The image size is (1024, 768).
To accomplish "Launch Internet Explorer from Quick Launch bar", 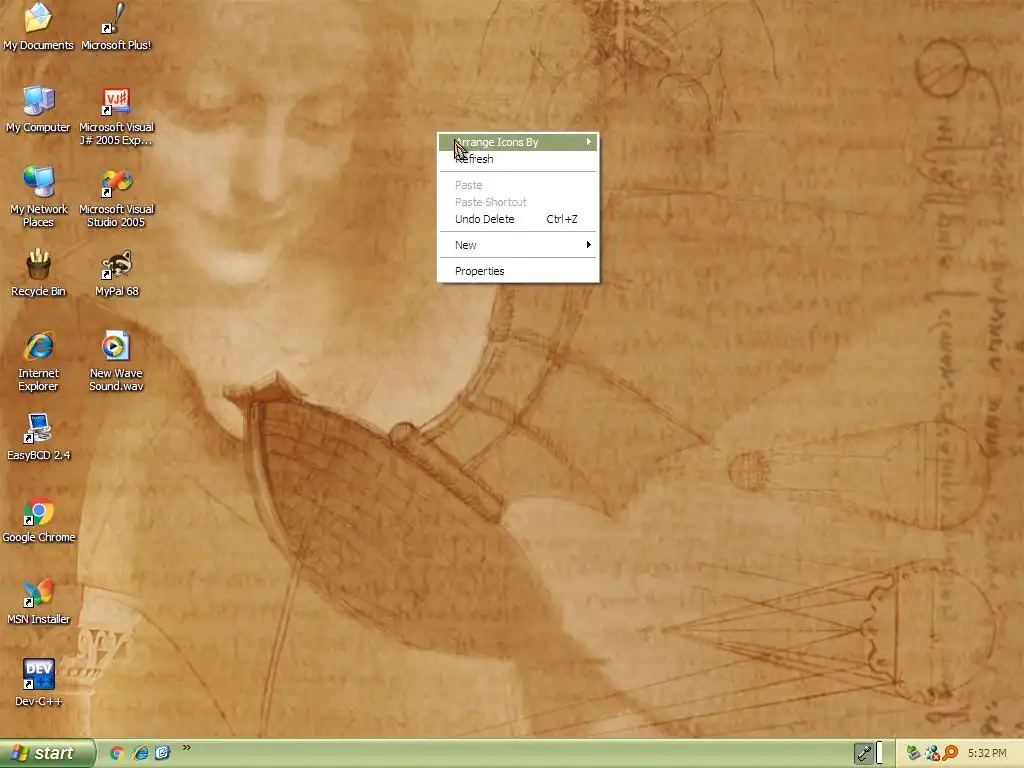I will [140, 753].
